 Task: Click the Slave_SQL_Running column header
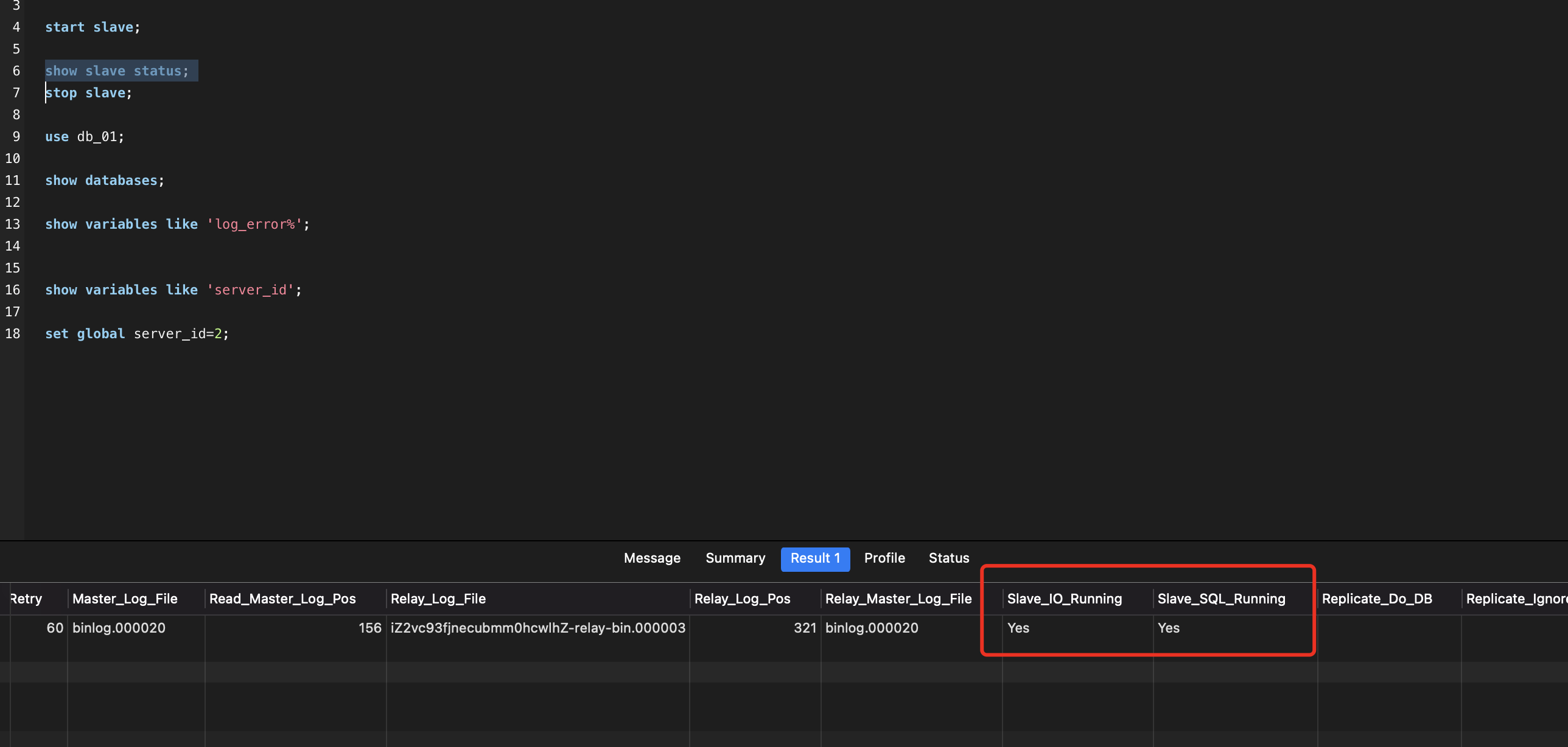1221,599
